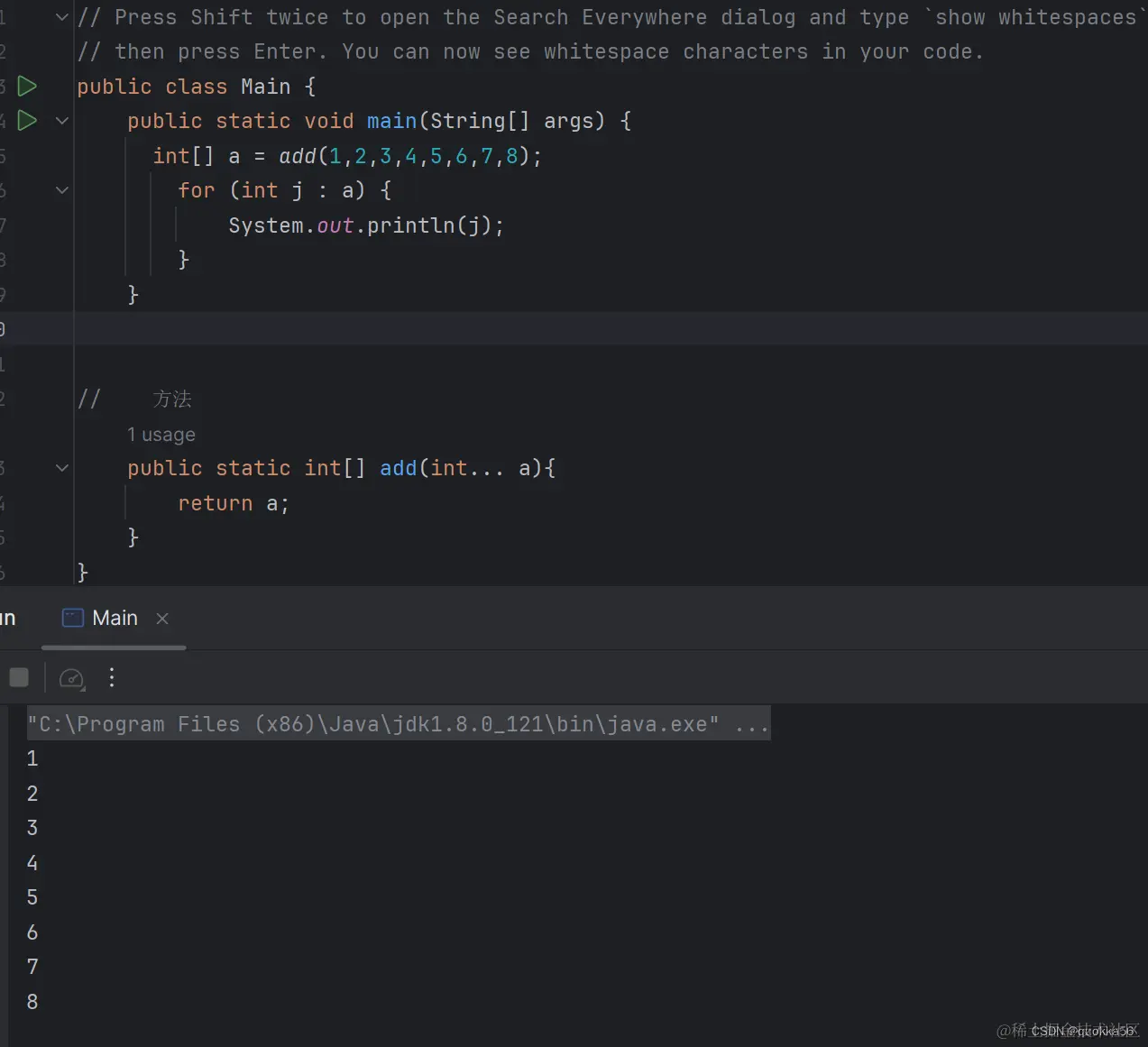Image resolution: width=1148 pixels, height=1047 pixels.
Task: Click console output line '5'
Action: (32, 897)
